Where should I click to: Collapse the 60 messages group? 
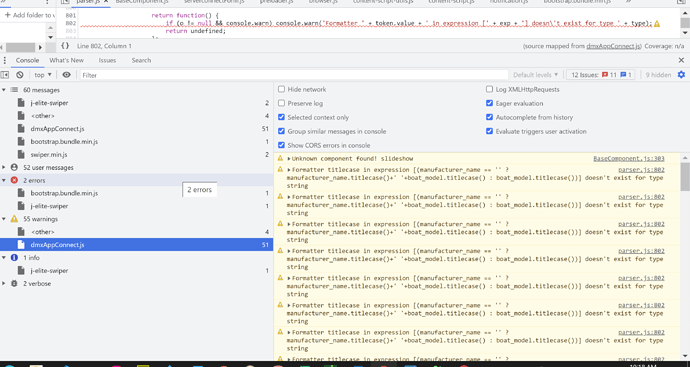click(x=4, y=90)
